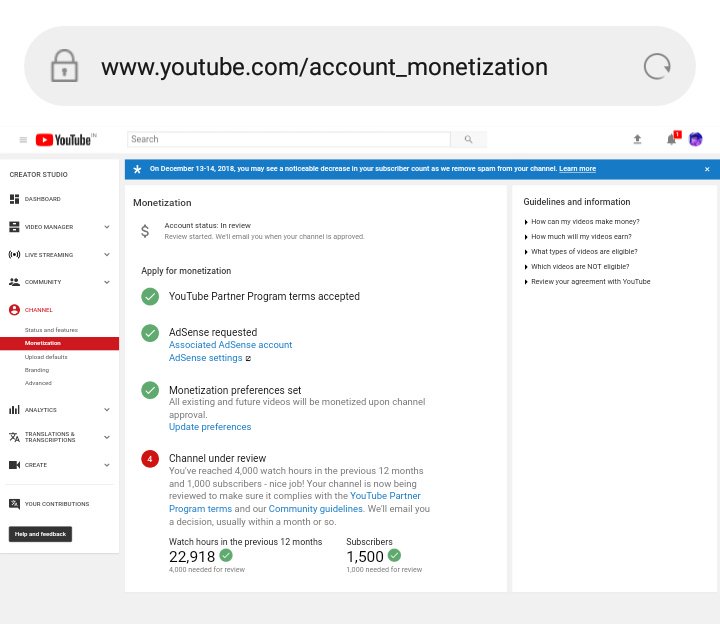Dismiss the blue subscriber notice banner
The image size is (720, 624).
click(707, 169)
